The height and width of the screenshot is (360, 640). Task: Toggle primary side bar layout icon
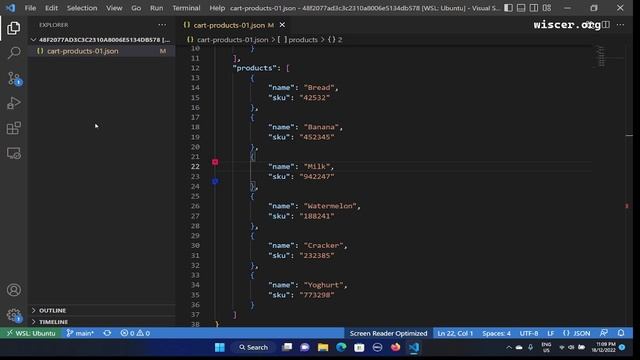pyautogui.click(x=508, y=8)
